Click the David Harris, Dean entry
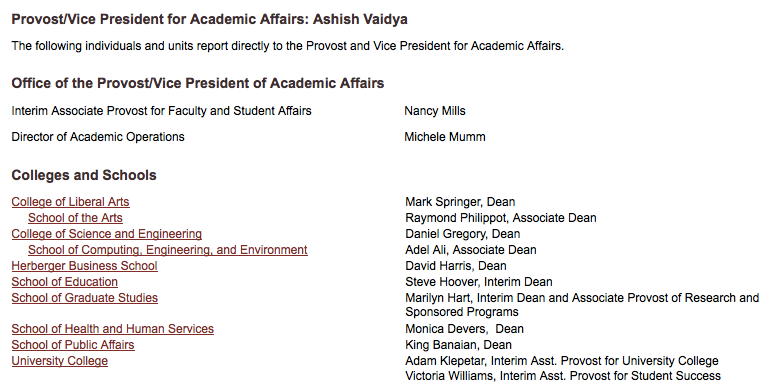 coord(455,266)
